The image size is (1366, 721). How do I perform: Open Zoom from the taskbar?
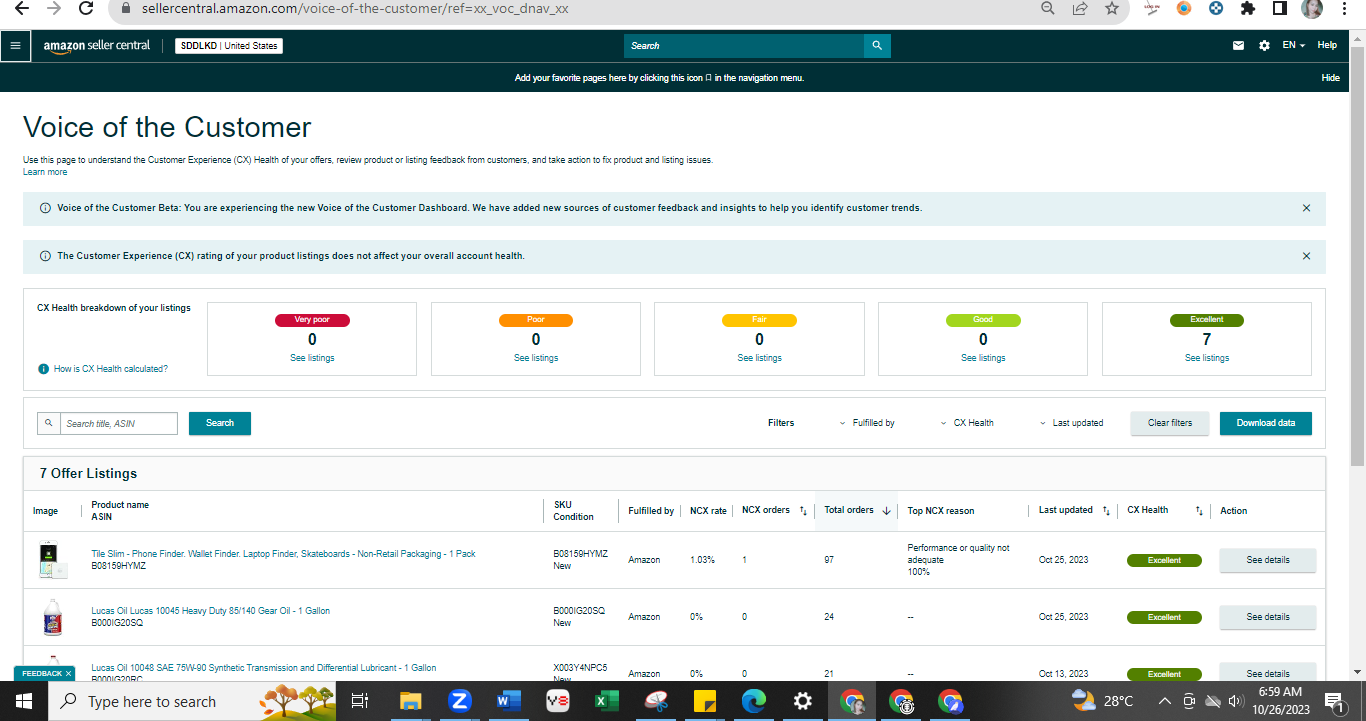460,701
